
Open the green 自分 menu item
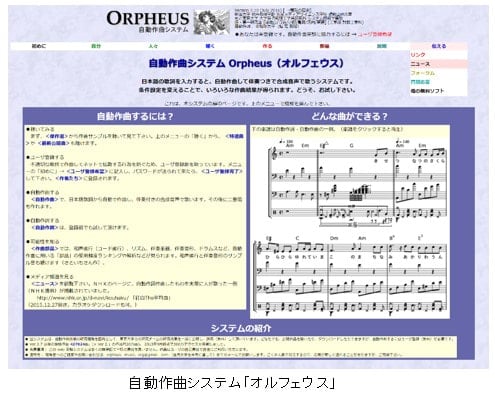96,46
